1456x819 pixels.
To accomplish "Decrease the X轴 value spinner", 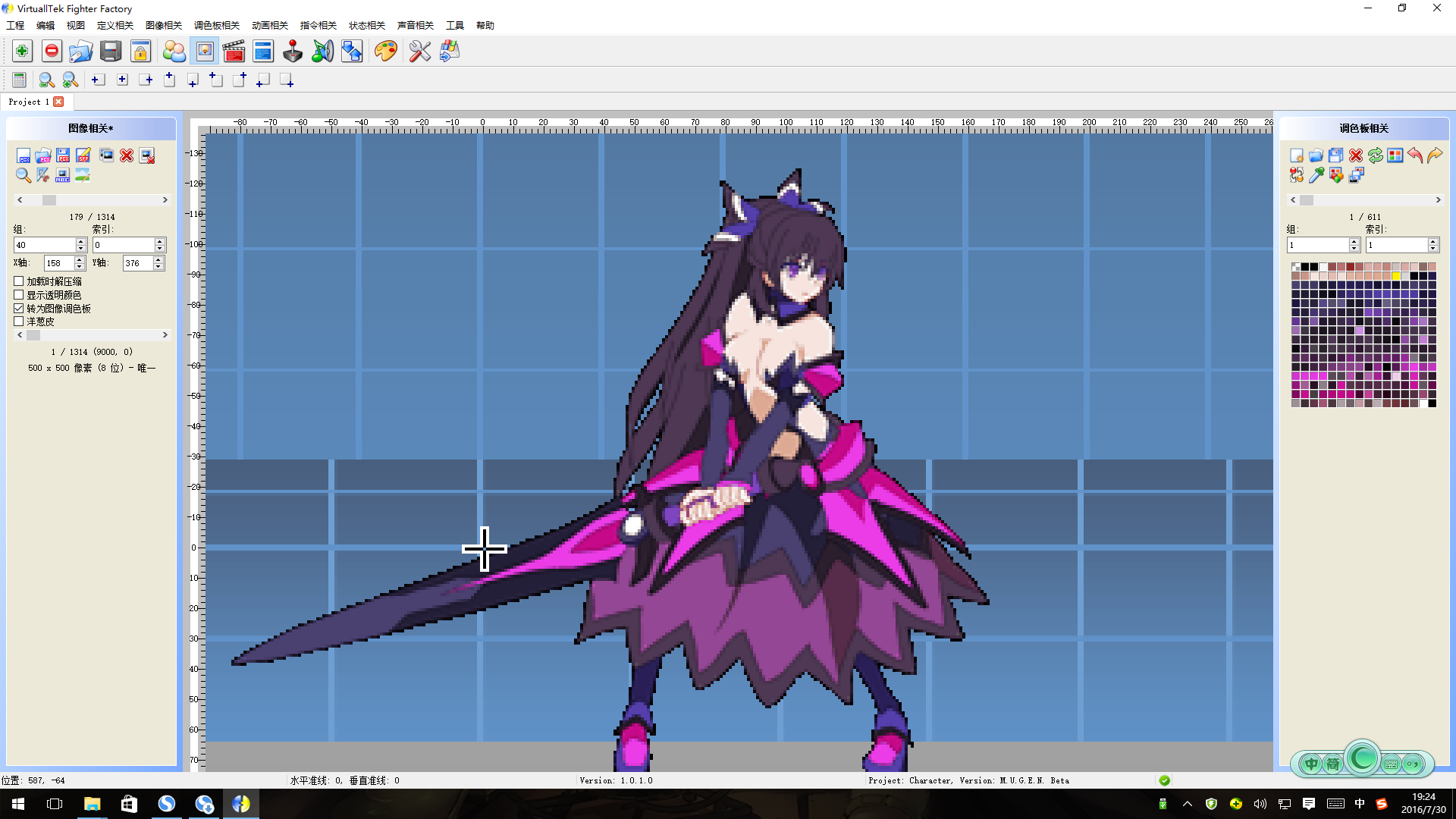I will click(80, 266).
